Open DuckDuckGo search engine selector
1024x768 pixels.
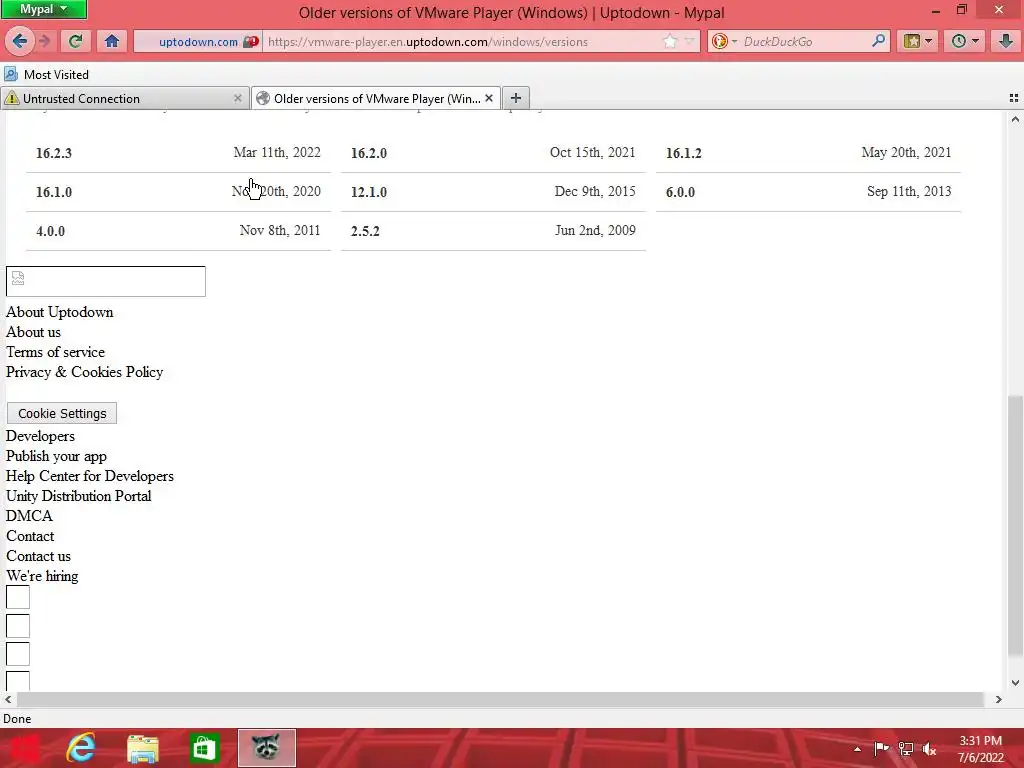point(724,41)
